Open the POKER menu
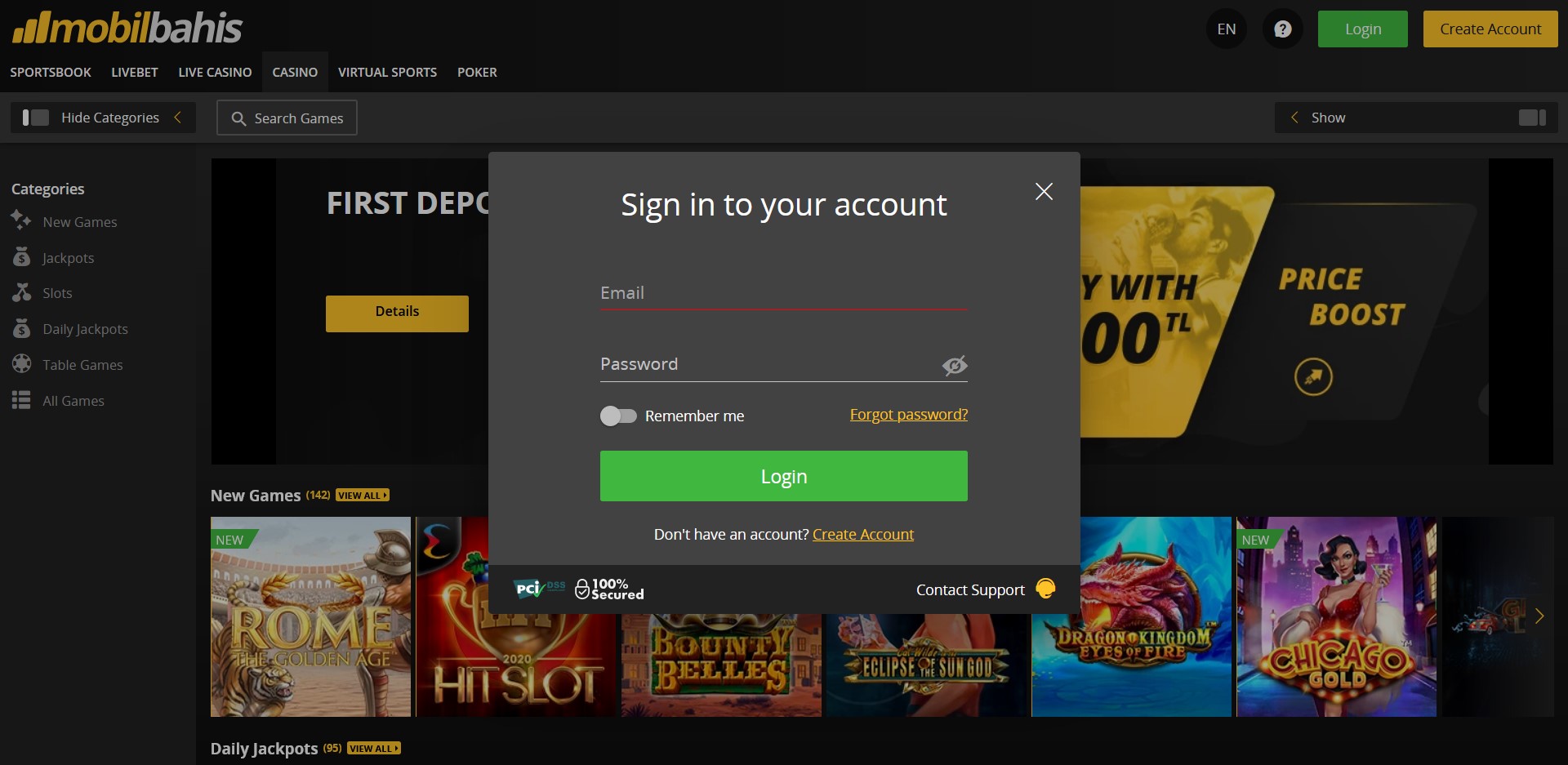 coord(477,72)
